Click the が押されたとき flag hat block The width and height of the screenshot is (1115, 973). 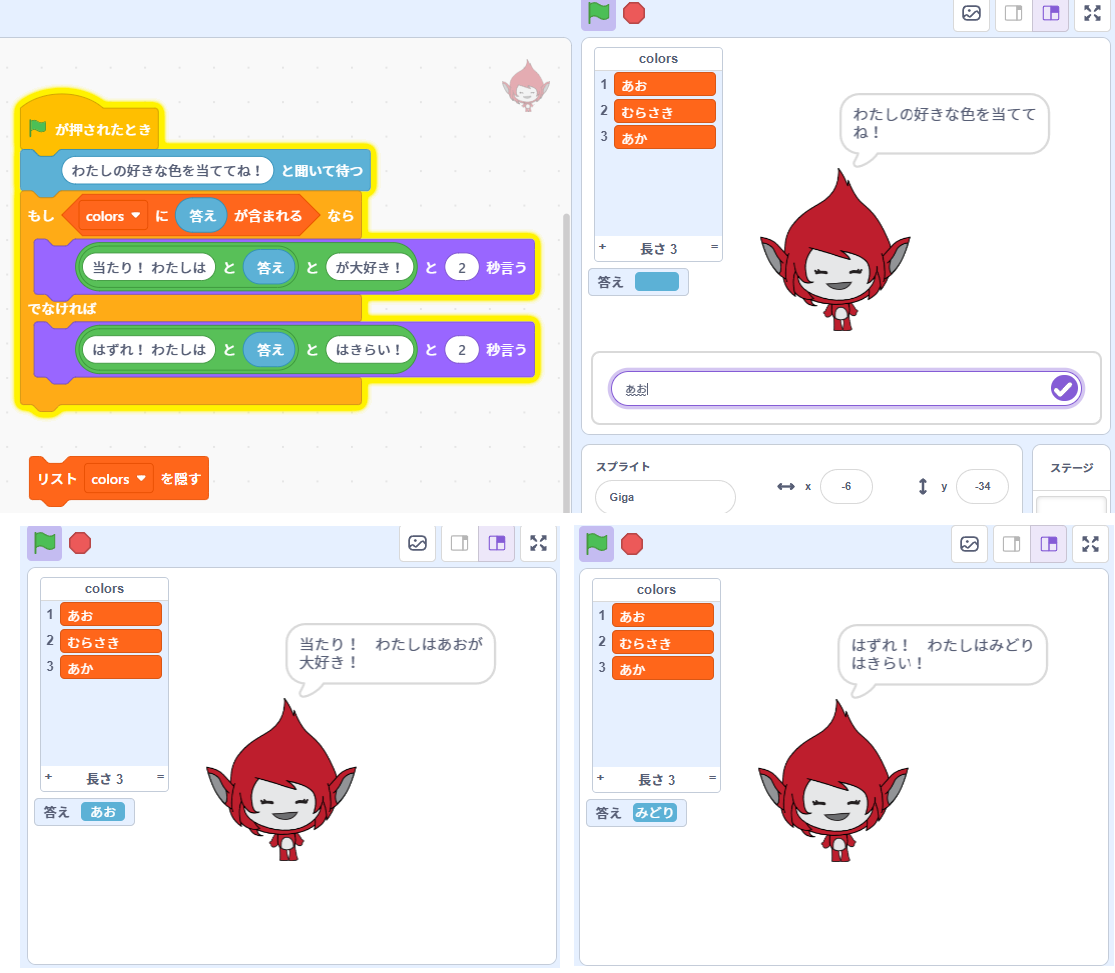click(x=90, y=129)
